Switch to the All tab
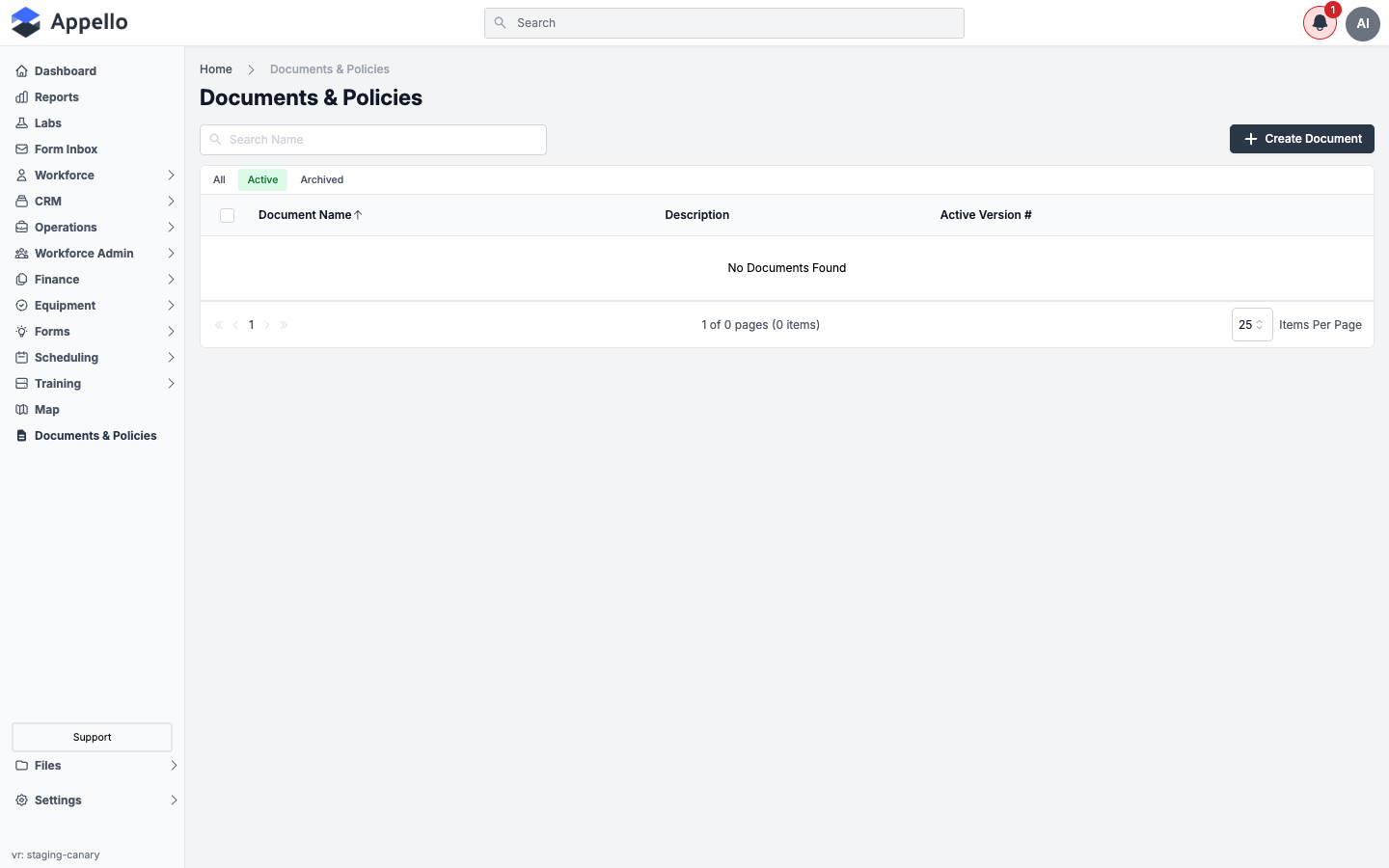 [x=220, y=180]
